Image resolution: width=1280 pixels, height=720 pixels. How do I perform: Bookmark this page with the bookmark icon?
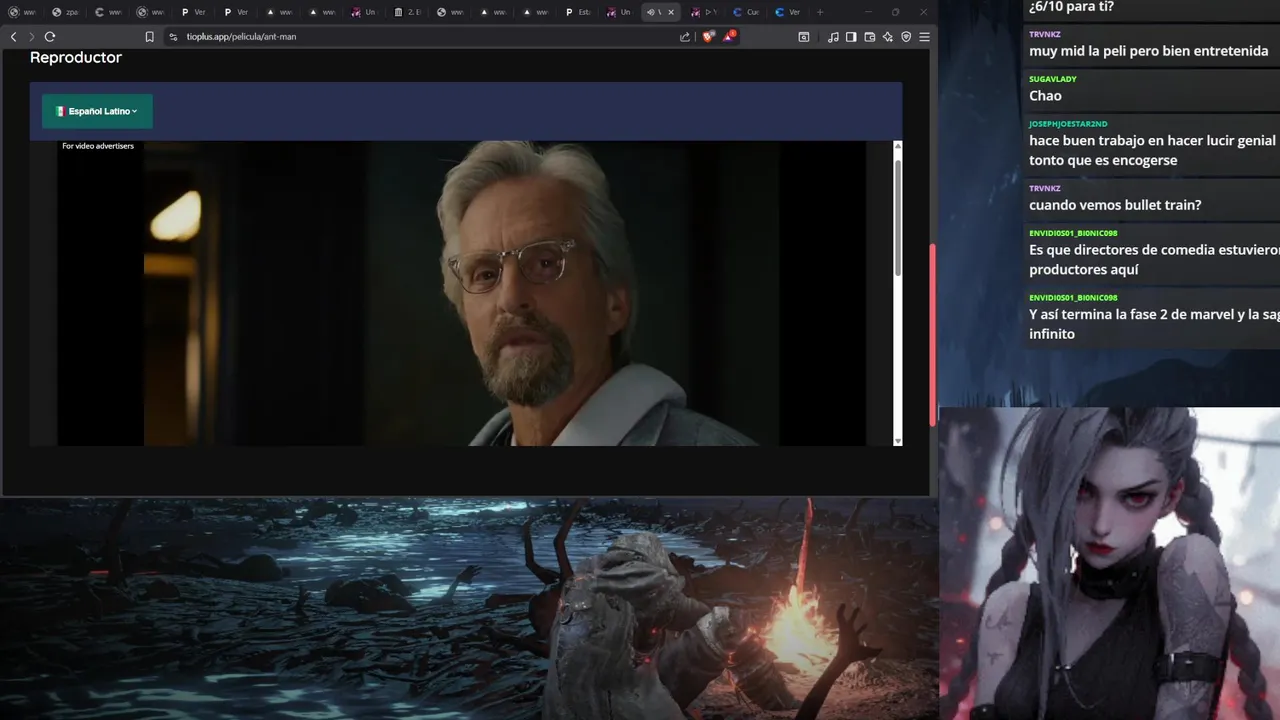[149, 37]
